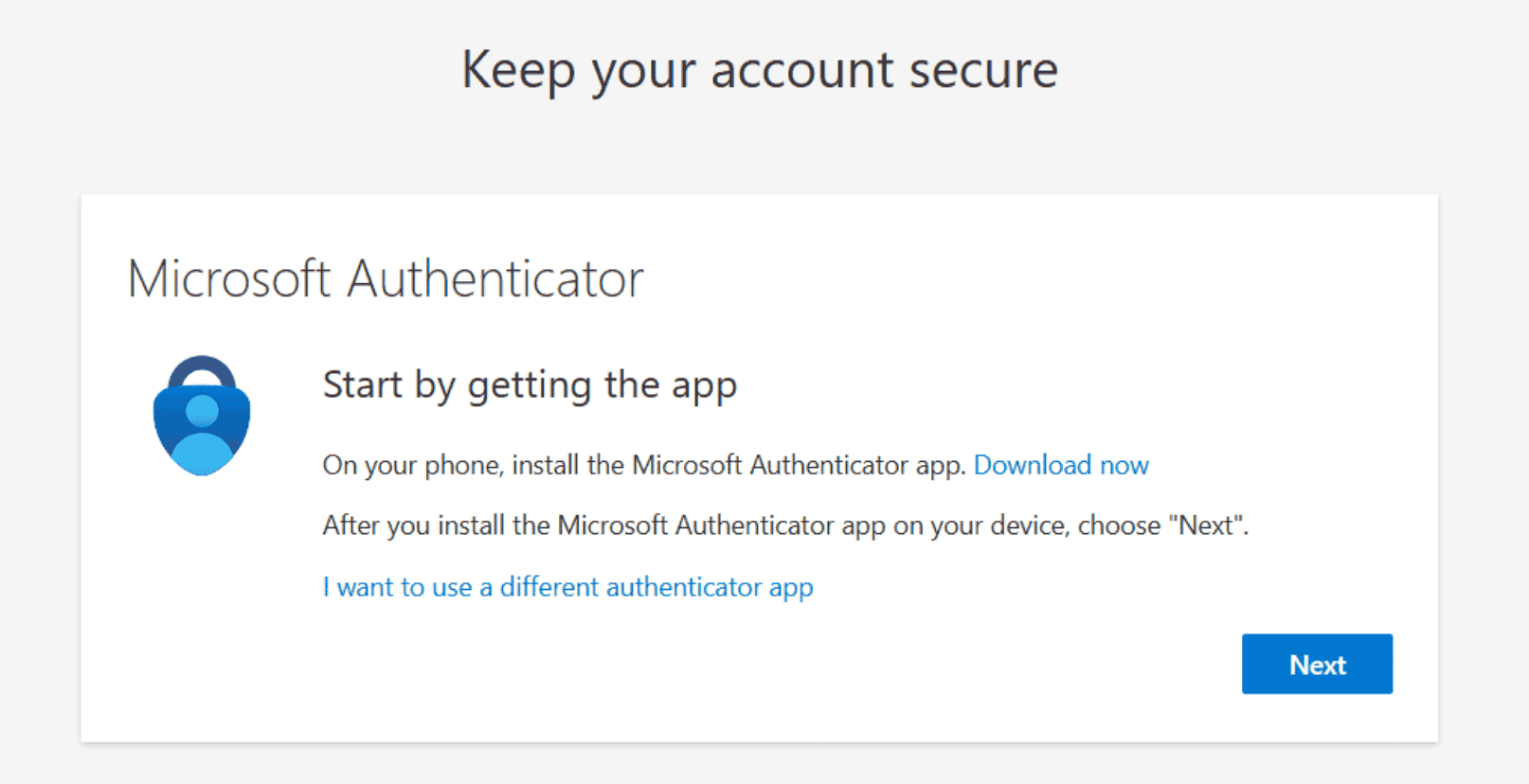Click the Microsoft Authenticator lock icon
Viewport: 1529px width, 784px height.
tap(202, 417)
